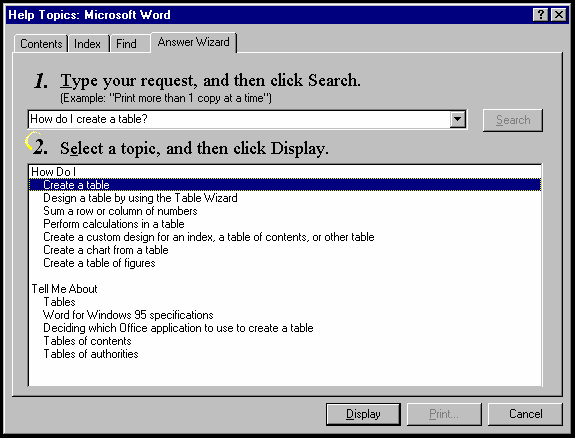Screen dimensions: 575x438
Task: Click the Print button
Action: tap(444, 414)
